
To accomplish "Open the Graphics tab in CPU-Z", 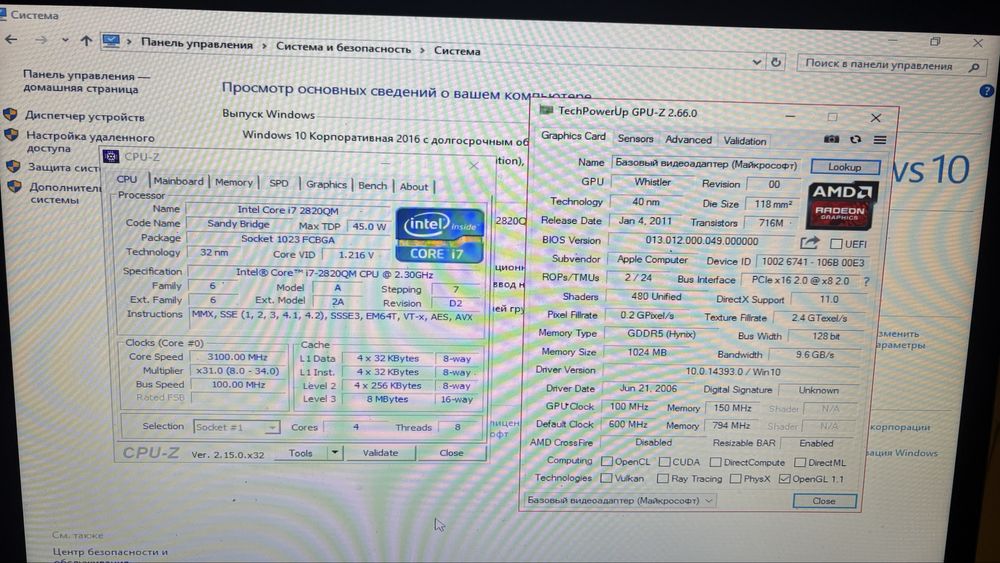I will click(x=327, y=184).
